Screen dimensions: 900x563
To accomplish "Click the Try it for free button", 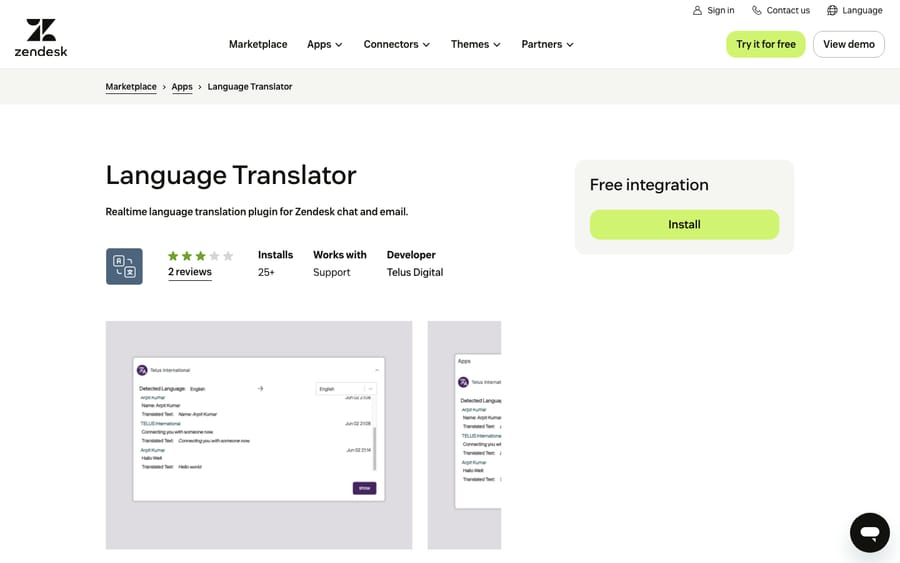I will click(766, 44).
